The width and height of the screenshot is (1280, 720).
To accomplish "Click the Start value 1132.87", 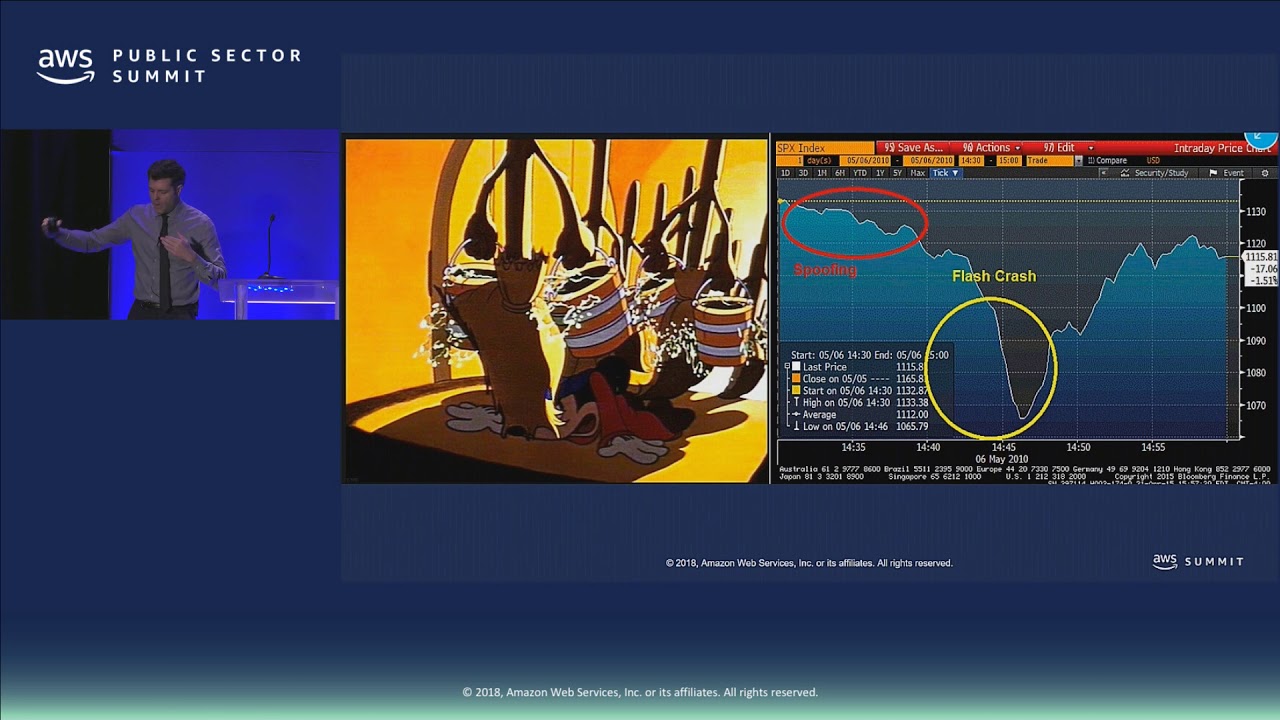I will 910,391.
